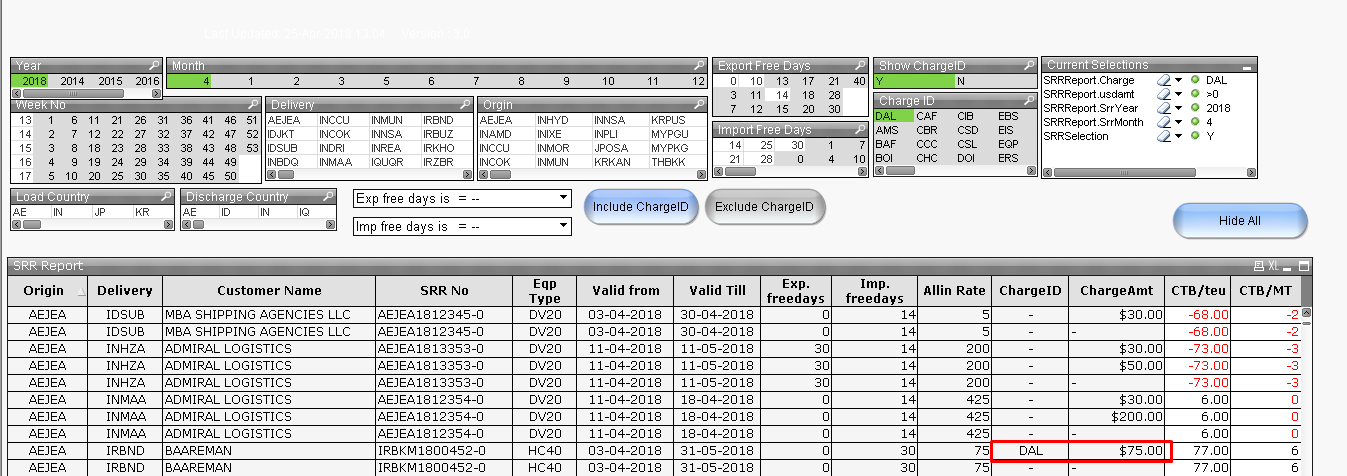Open search in the Delivery list box

click(465, 104)
